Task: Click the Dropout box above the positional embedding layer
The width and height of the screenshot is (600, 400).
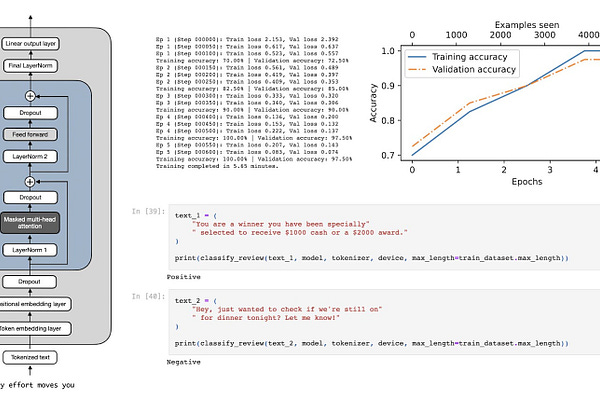Action: point(29,282)
